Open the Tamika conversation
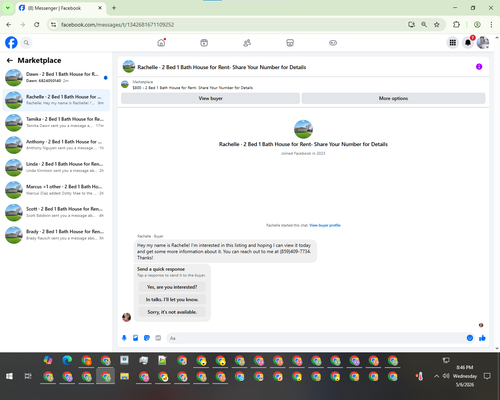The width and height of the screenshot is (500, 400). tap(56, 122)
